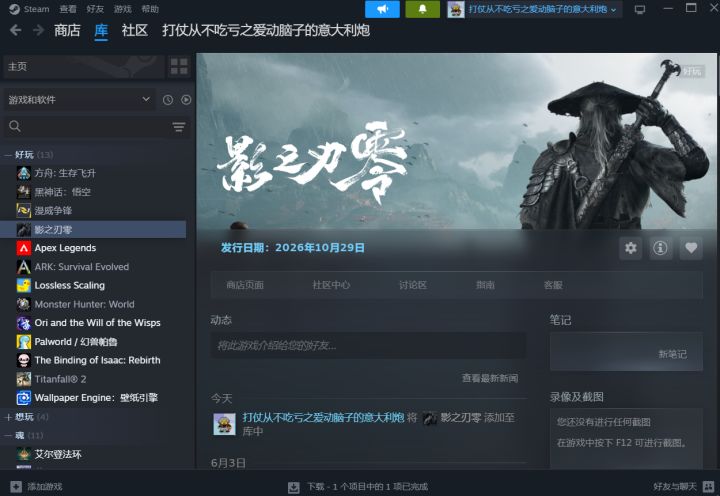Click the Palworld game icon
720x496 pixels.
[23, 342]
